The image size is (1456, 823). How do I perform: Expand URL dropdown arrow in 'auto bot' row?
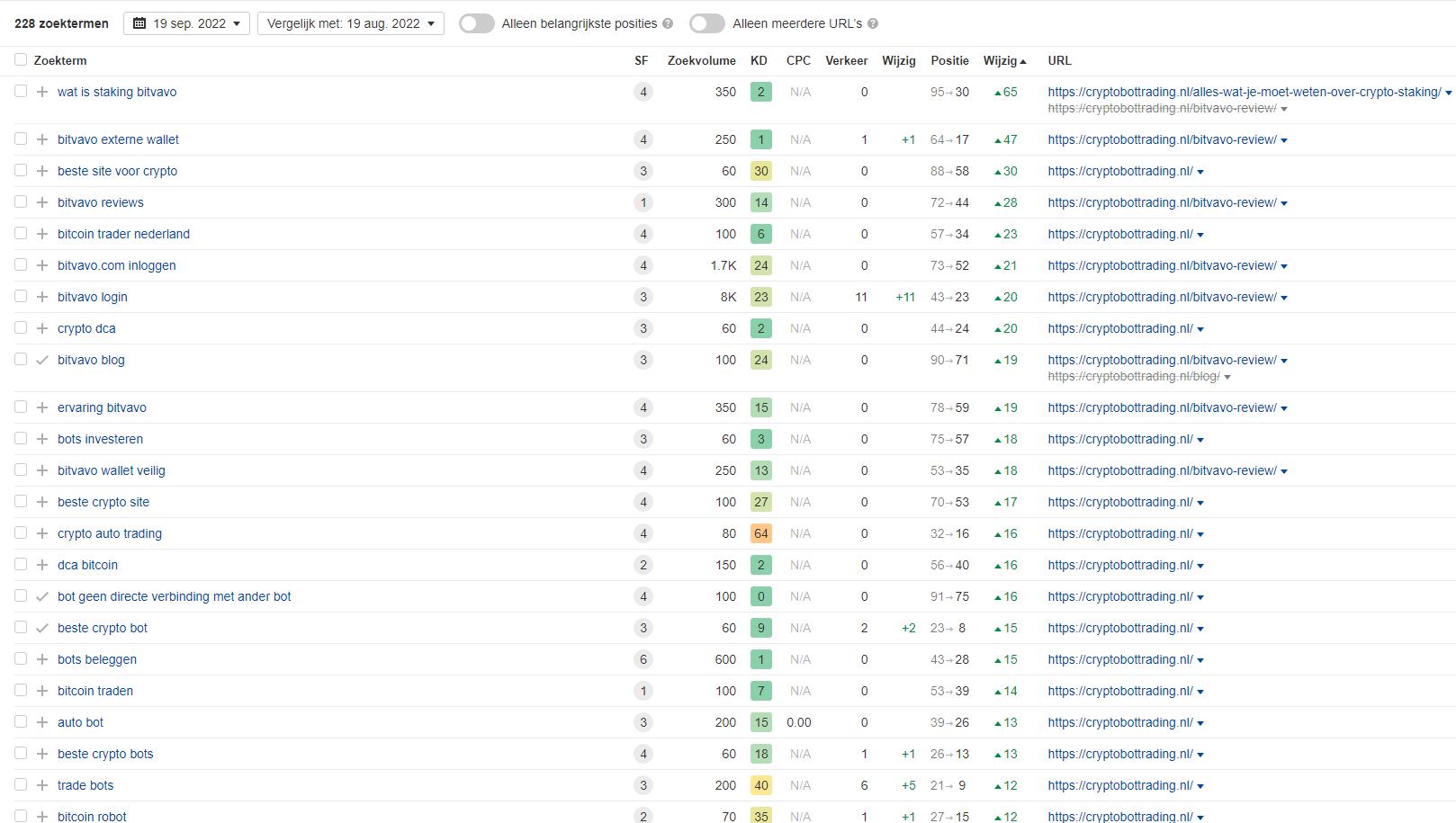click(x=1200, y=723)
